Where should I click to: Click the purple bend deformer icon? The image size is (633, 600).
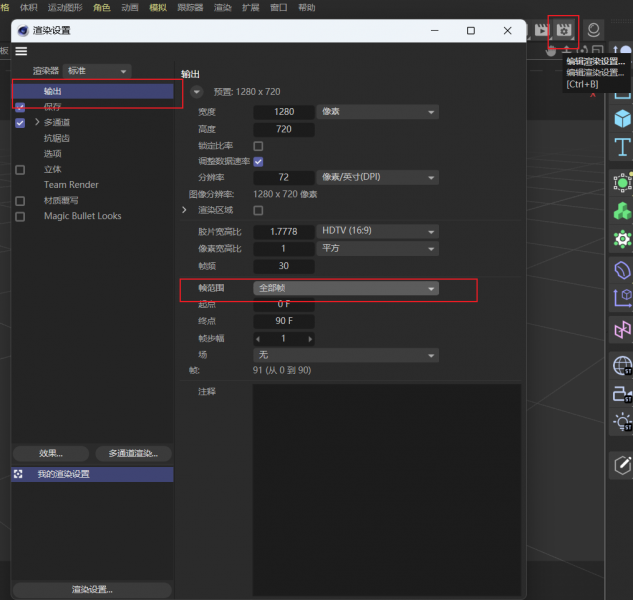623,270
